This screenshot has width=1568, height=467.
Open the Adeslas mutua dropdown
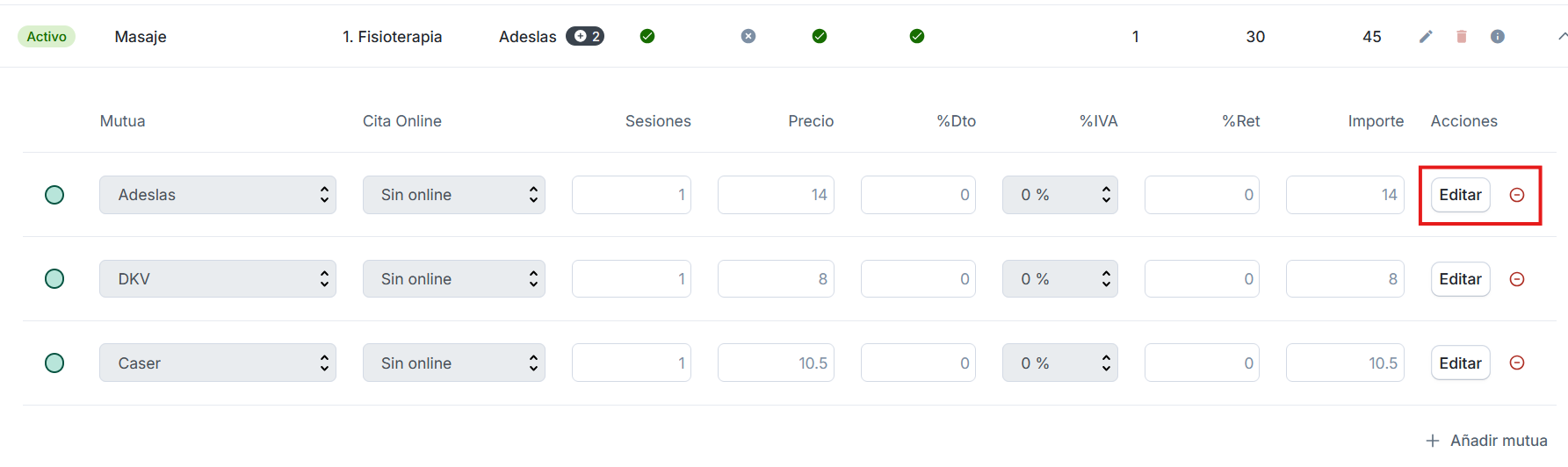click(218, 195)
